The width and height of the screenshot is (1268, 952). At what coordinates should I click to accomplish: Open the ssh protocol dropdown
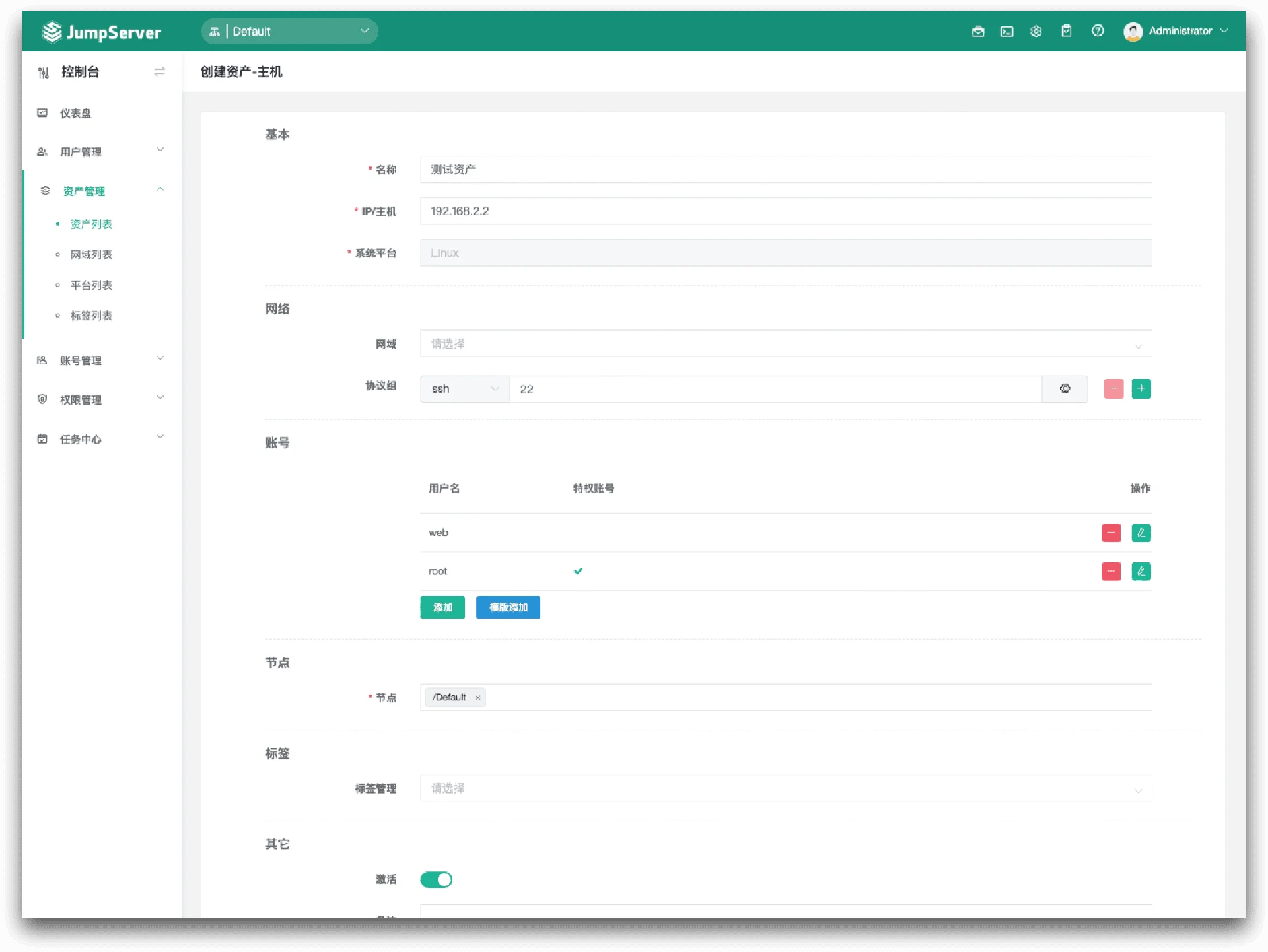[465, 389]
